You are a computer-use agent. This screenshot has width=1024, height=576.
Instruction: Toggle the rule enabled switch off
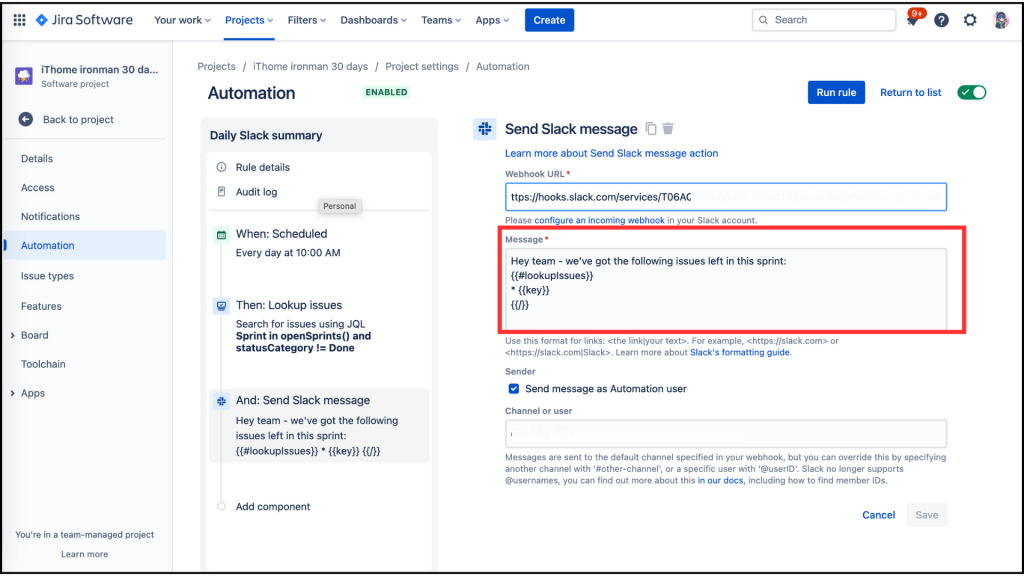point(972,93)
